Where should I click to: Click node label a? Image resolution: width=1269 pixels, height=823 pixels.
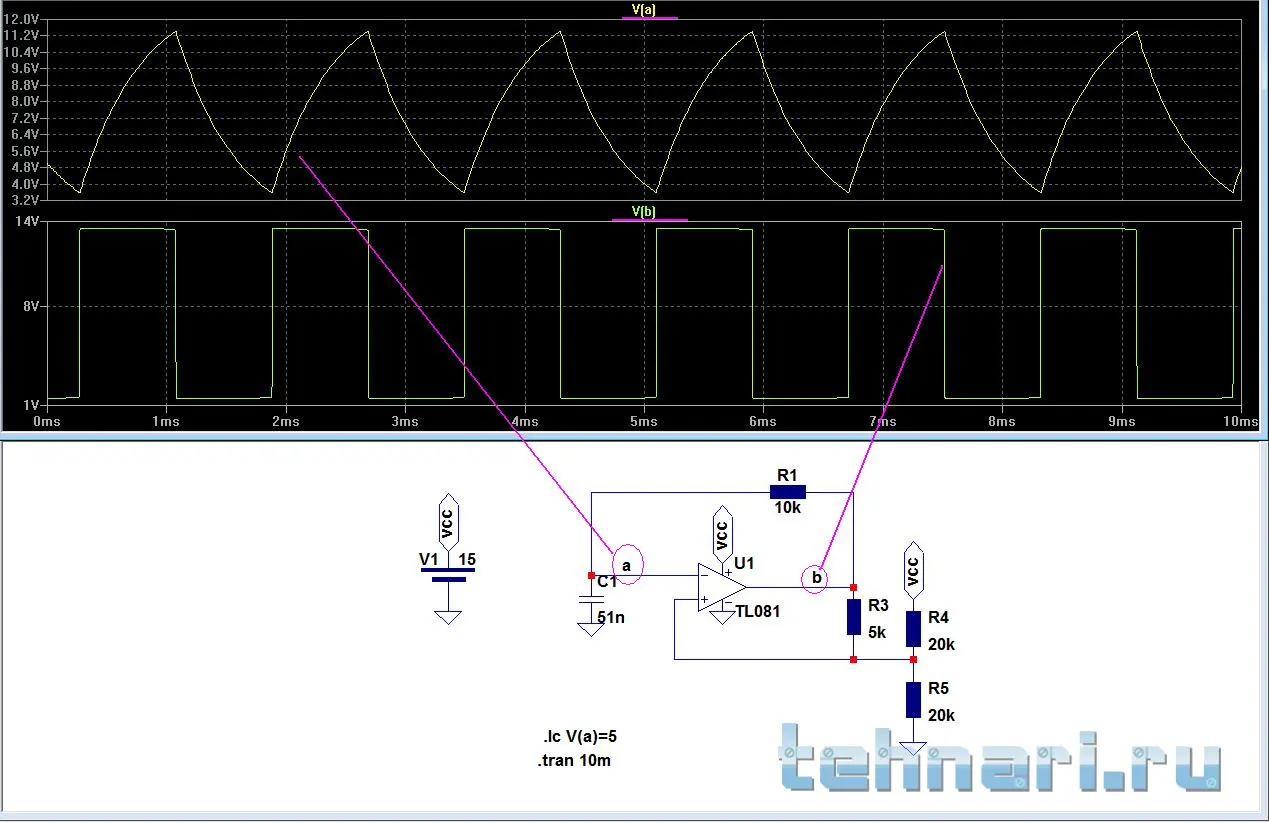coord(627,565)
